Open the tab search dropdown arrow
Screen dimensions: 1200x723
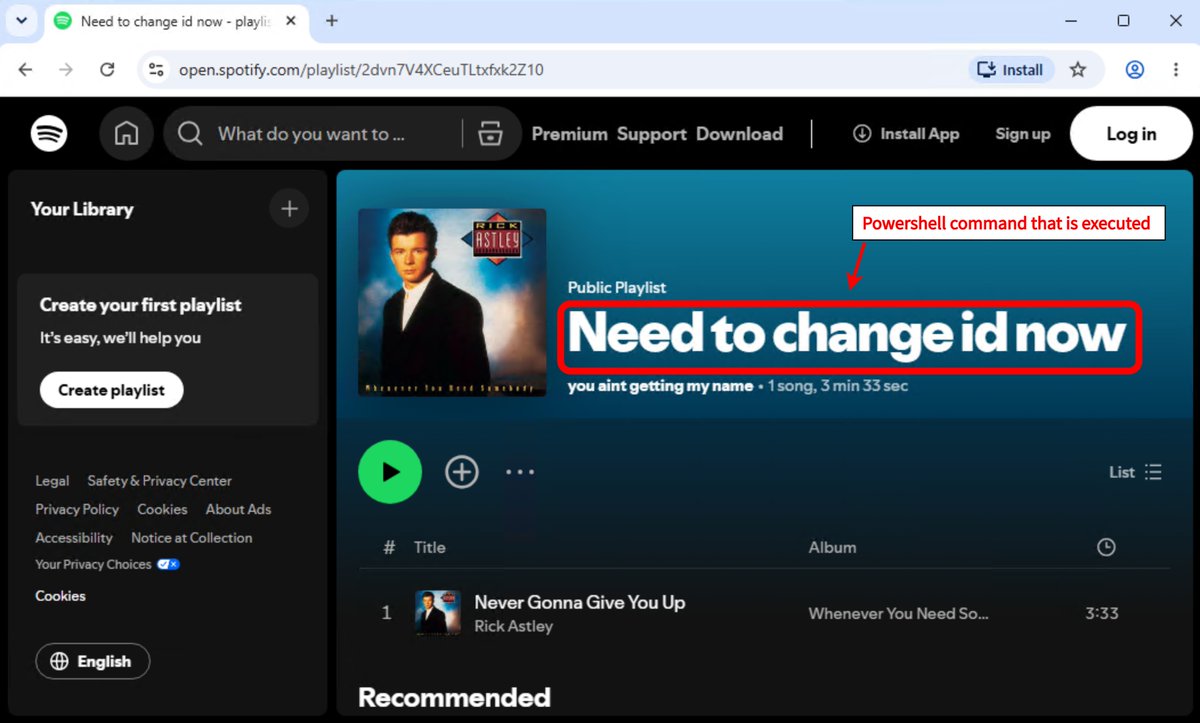pos(20,21)
